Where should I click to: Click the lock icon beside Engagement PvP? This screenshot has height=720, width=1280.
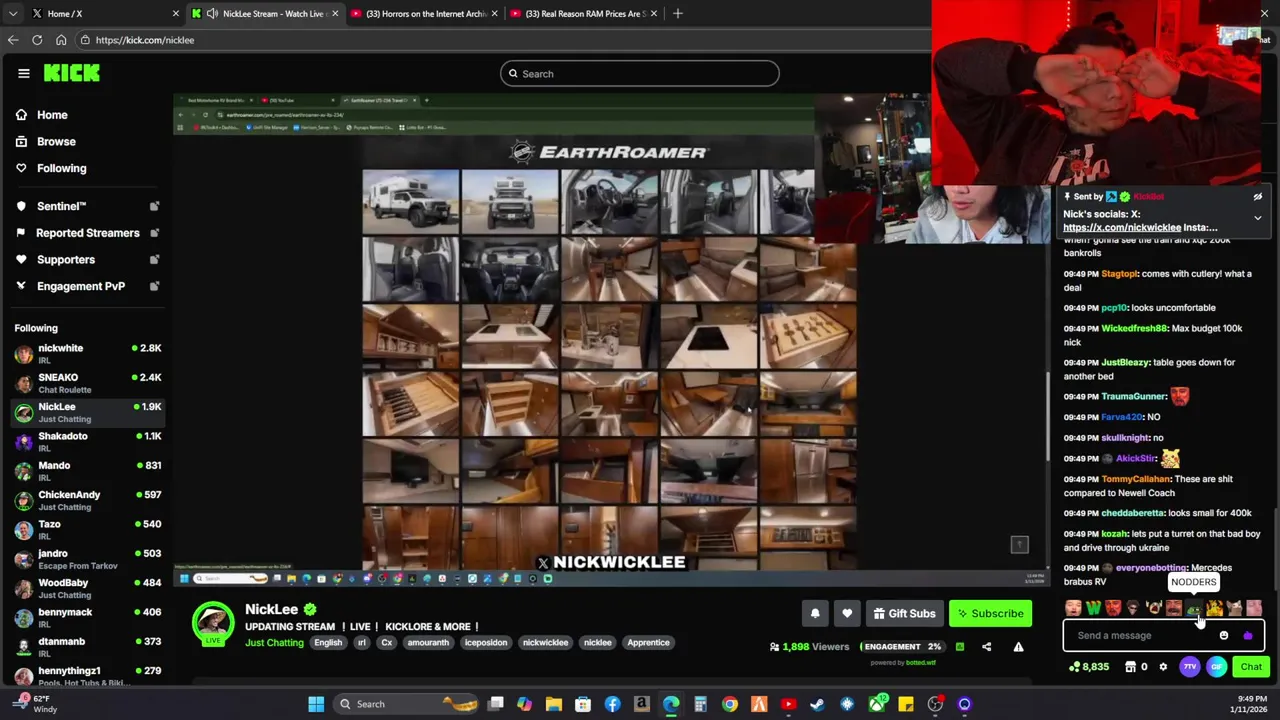click(154, 286)
